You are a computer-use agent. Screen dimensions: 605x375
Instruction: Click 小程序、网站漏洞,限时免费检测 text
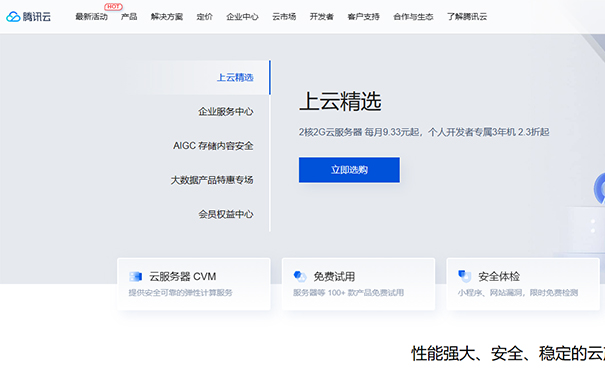click(518, 293)
